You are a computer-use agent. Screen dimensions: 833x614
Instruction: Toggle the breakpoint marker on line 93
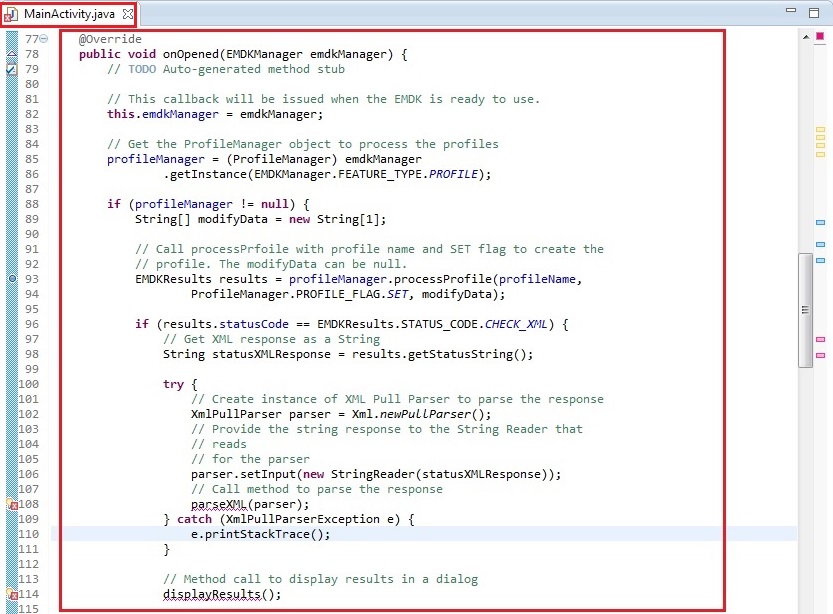pos(11,279)
